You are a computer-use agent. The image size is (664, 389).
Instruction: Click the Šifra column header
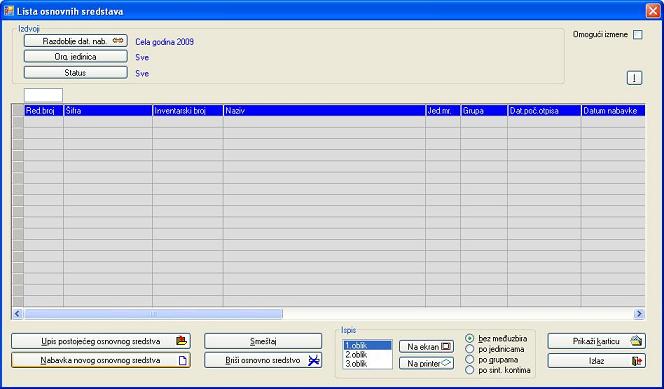(x=108, y=110)
